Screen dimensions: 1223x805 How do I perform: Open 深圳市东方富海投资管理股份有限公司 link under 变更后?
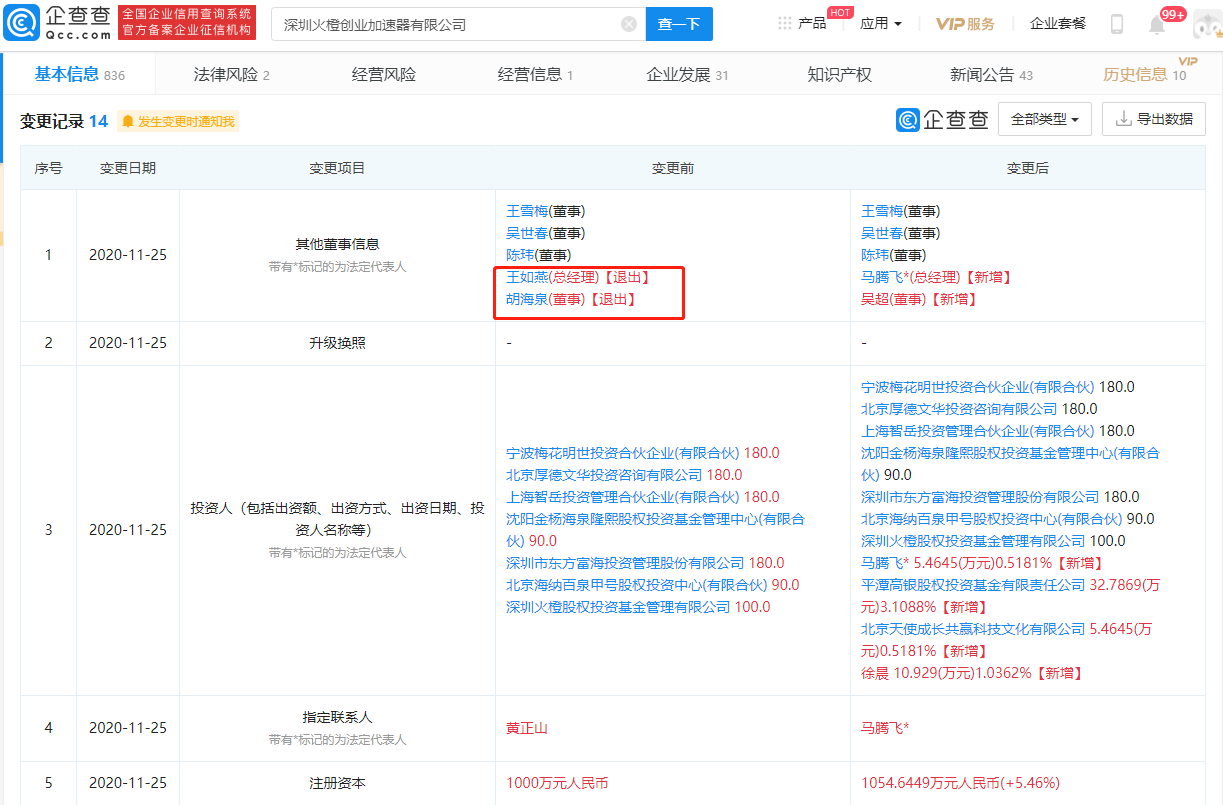click(980, 497)
